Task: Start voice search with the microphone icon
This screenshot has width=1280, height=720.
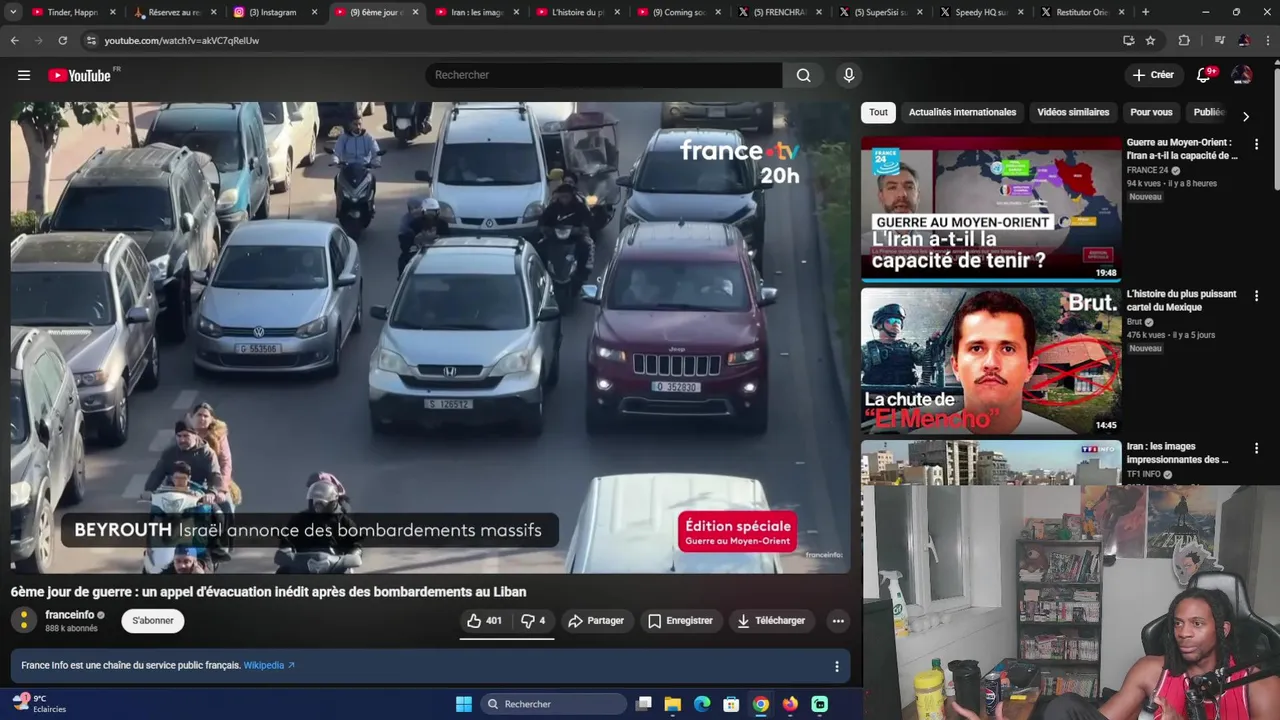Action: coord(849,75)
